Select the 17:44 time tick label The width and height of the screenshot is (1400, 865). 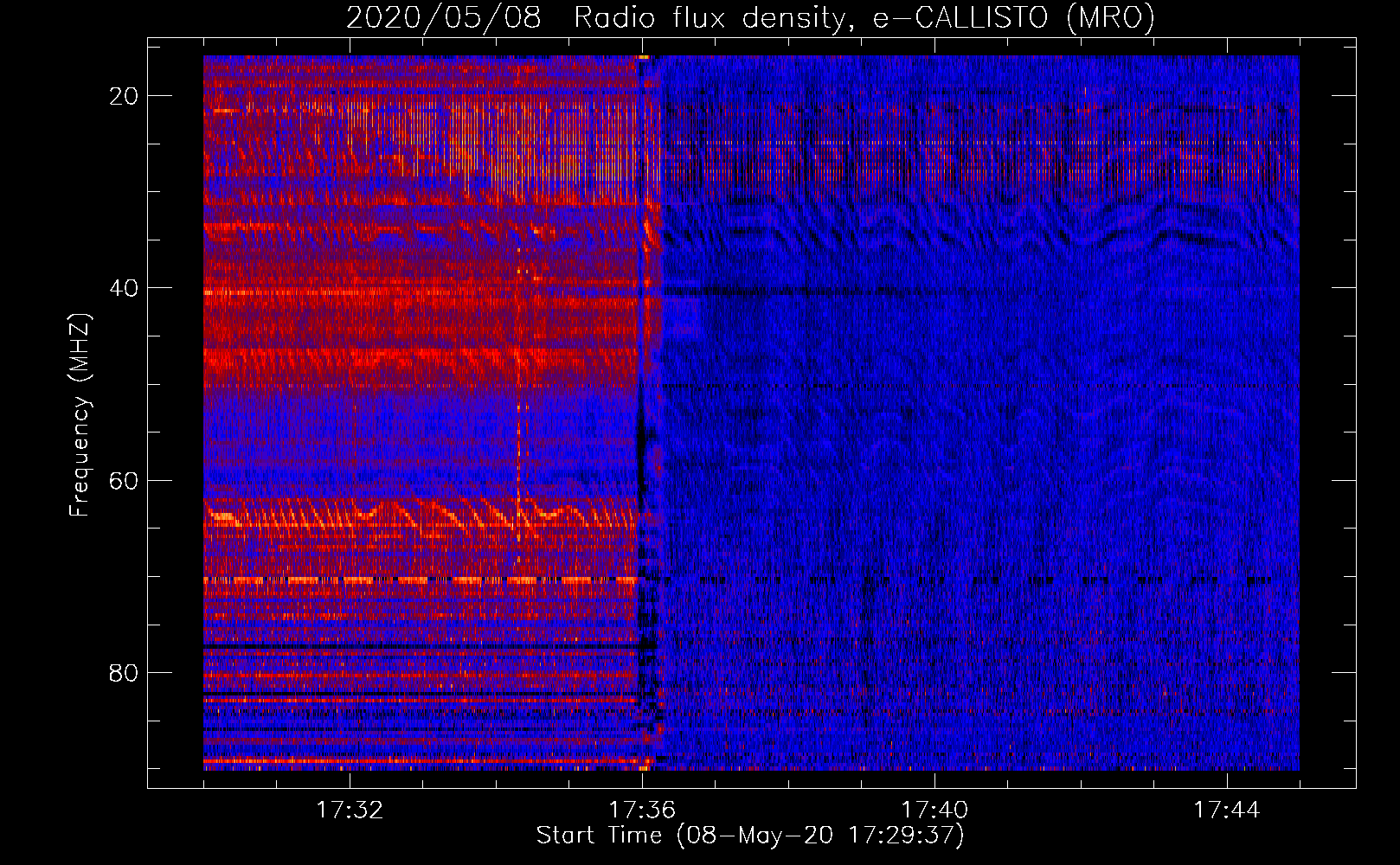click(x=1227, y=811)
